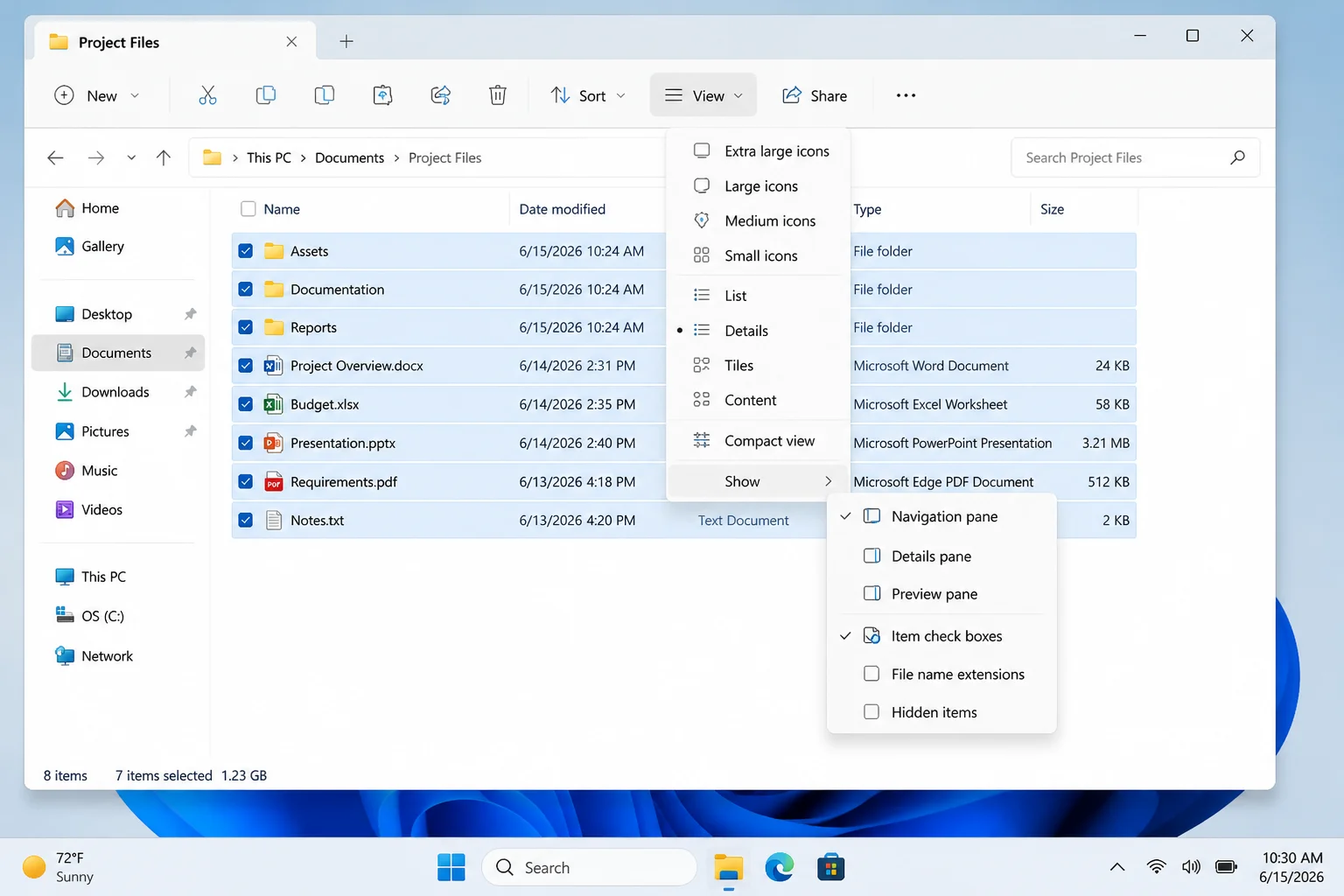Click chevron before Project Files breadcrumb
This screenshot has height=896, width=1344.
(x=396, y=157)
